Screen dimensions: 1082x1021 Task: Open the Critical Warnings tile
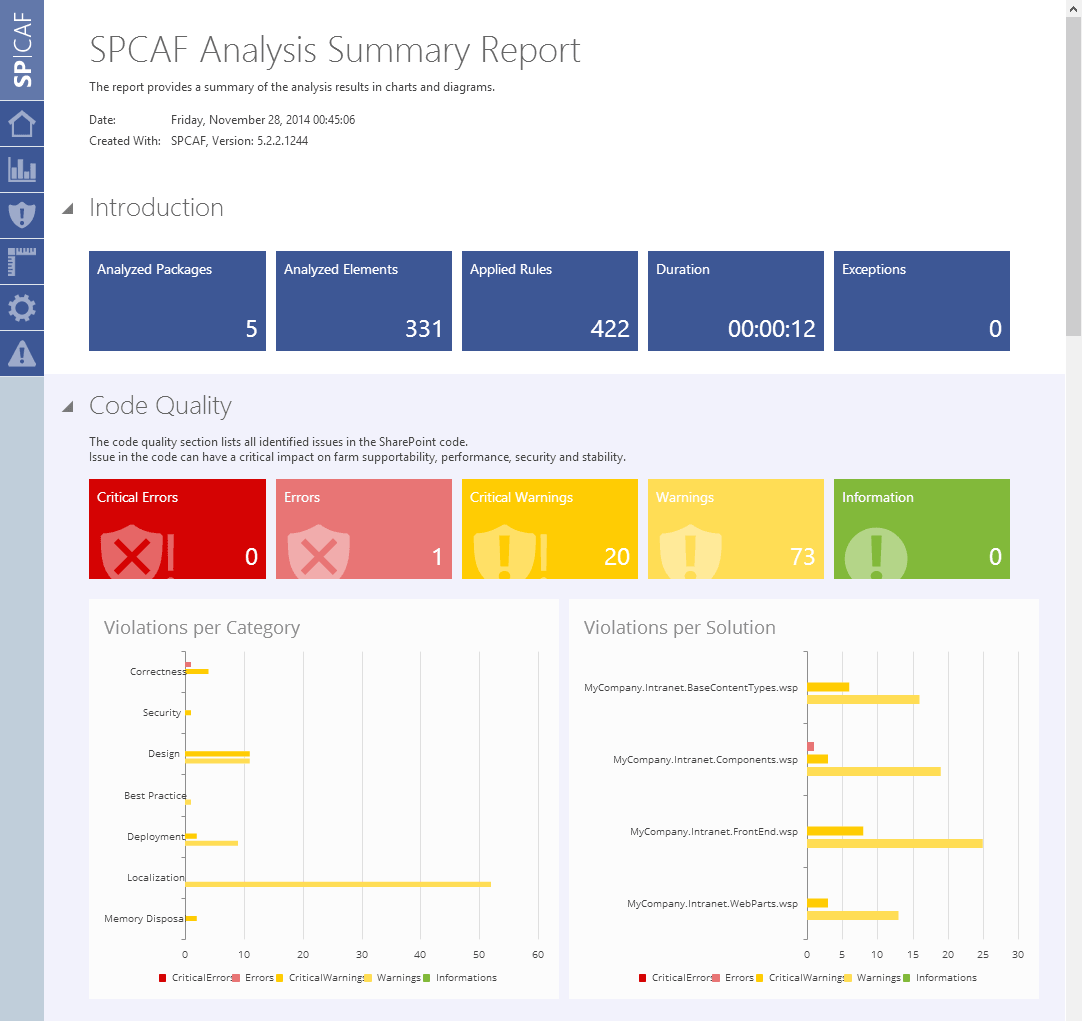(549, 529)
